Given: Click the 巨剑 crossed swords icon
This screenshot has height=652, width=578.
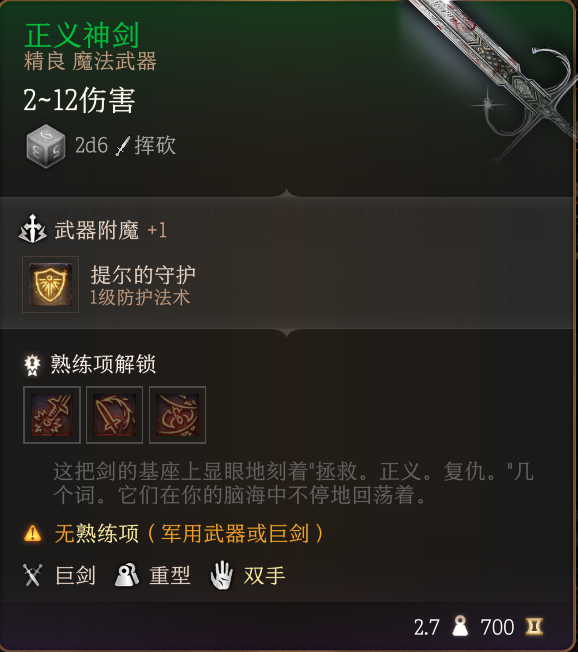Looking at the screenshot, I should click(32, 575).
